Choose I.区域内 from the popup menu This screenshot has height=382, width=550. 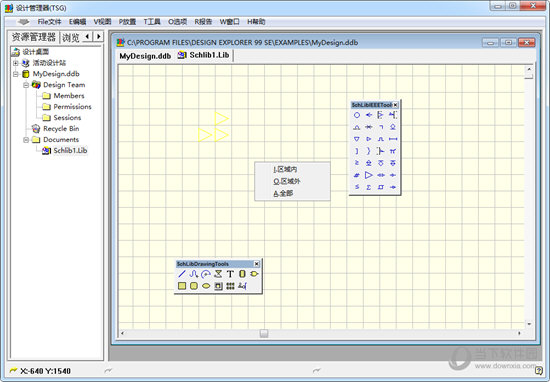coord(292,169)
